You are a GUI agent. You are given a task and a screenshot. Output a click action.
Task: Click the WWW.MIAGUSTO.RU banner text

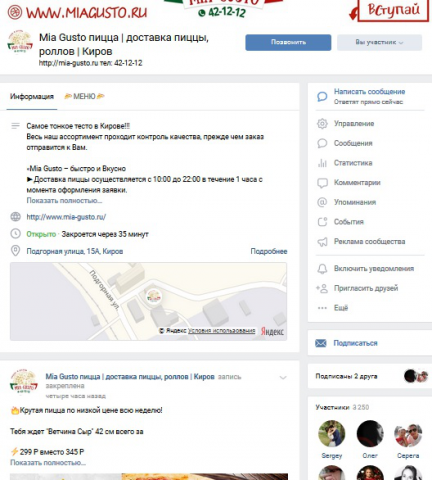click(86, 12)
